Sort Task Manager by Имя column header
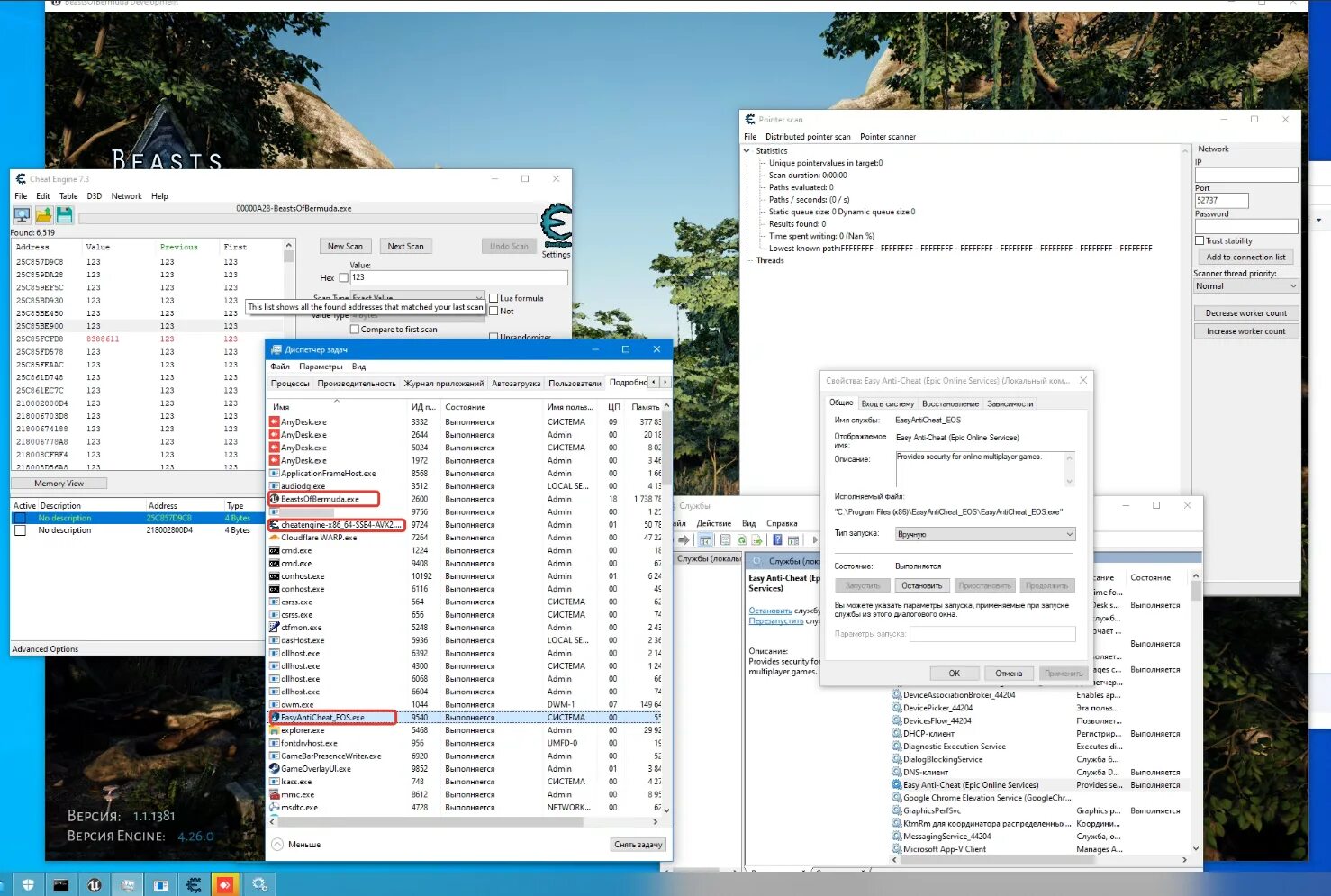The image size is (1331, 896). pos(337,407)
